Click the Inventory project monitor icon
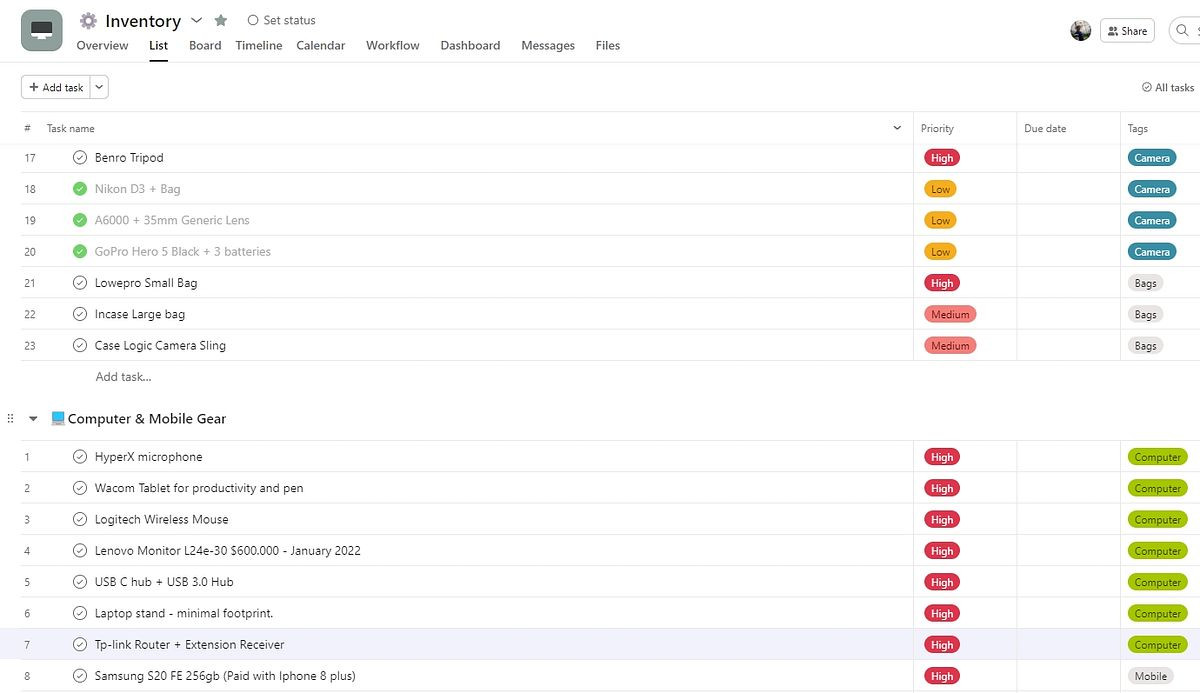 pos(42,31)
